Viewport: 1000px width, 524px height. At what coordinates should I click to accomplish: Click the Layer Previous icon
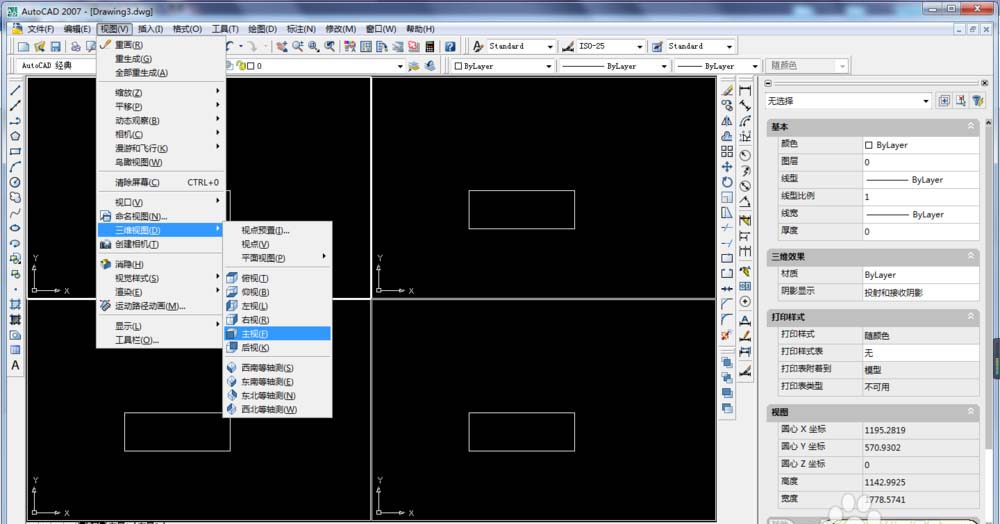(x=431, y=66)
